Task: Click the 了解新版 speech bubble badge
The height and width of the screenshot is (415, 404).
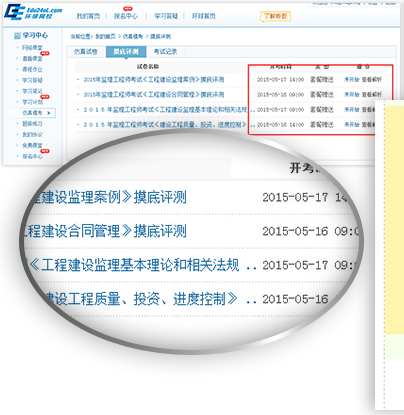Action: pyautogui.click(x=275, y=16)
